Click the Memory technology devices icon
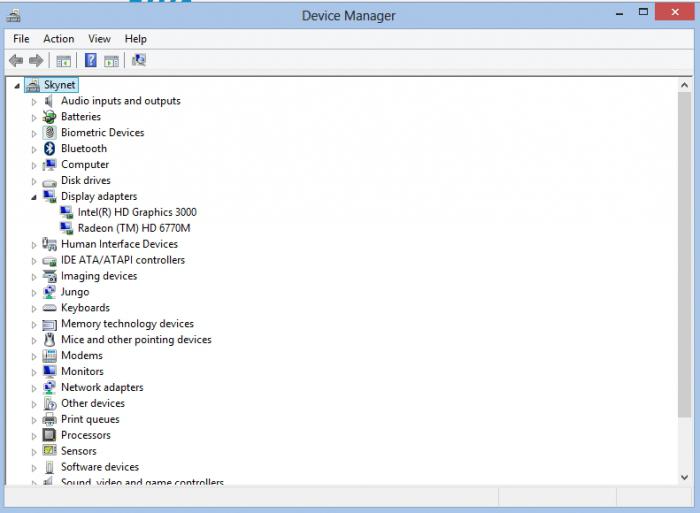This screenshot has height=513, width=700. [x=49, y=325]
